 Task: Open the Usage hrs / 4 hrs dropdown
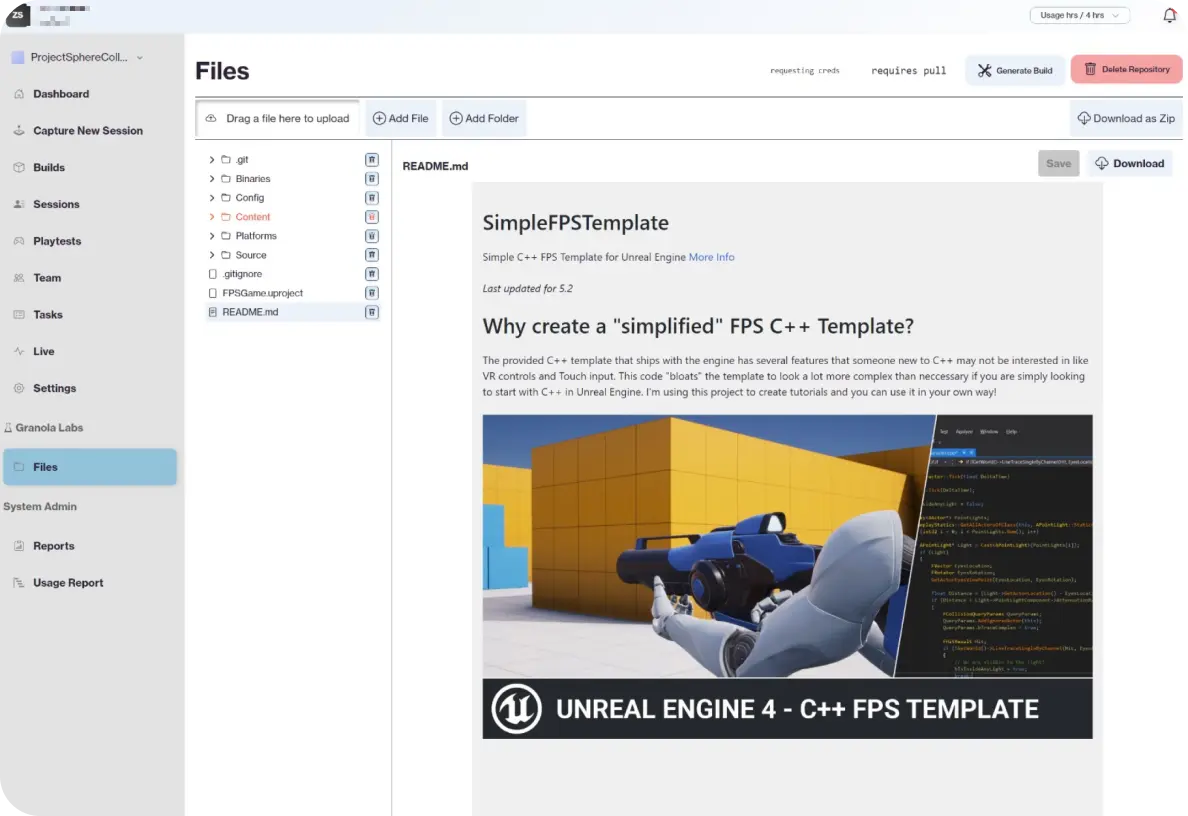click(x=1079, y=15)
